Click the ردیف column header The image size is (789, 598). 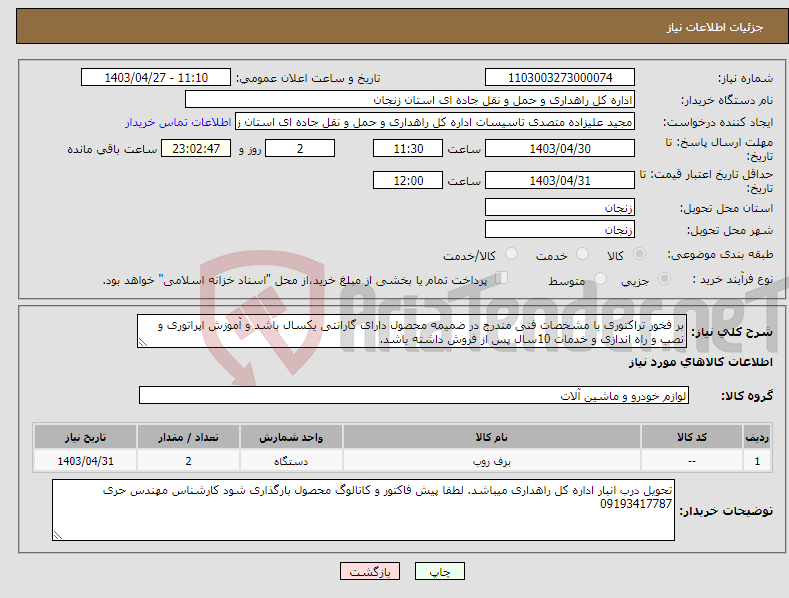click(x=757, y=437)
